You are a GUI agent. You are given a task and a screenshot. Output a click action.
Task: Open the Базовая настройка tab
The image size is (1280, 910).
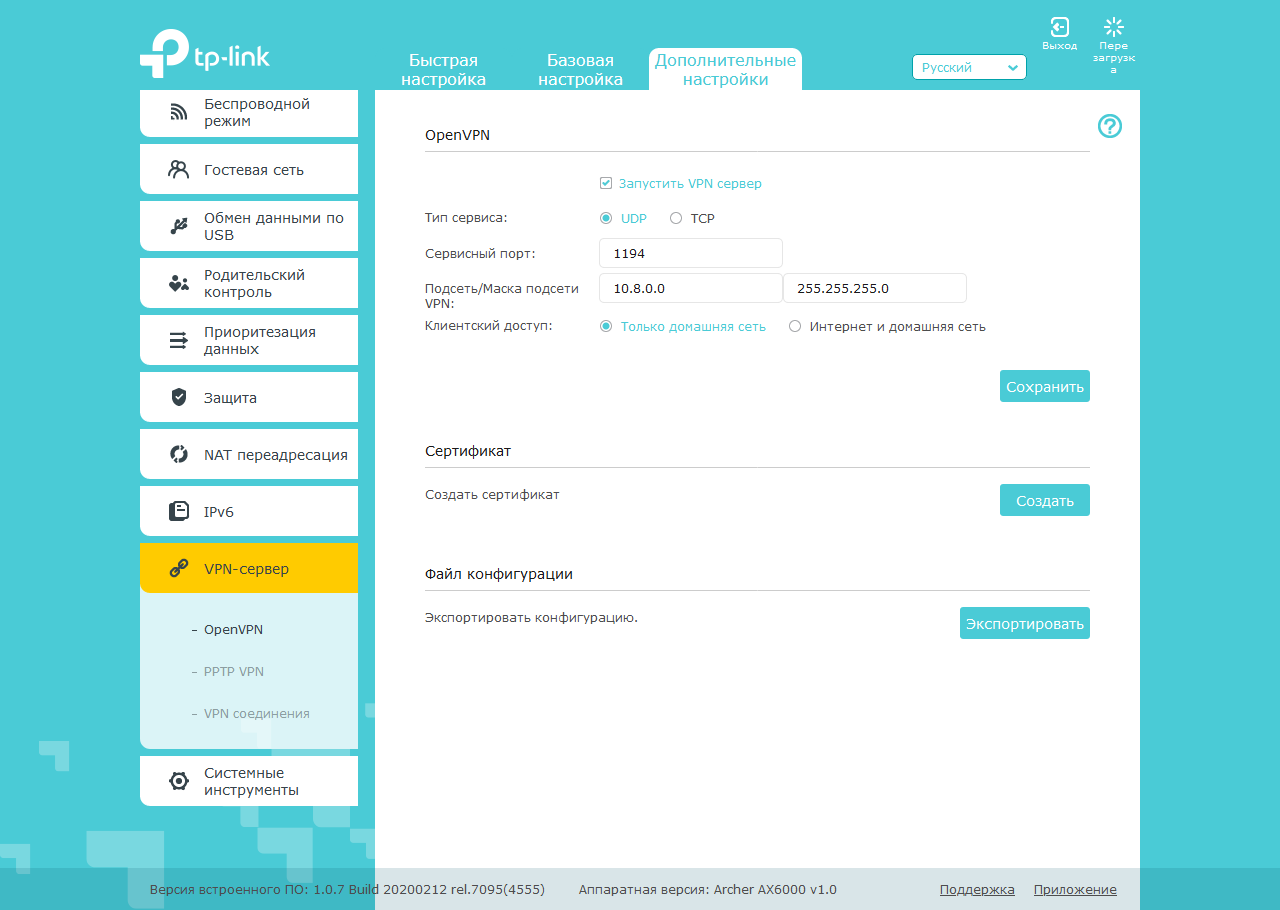coord(580,70)
